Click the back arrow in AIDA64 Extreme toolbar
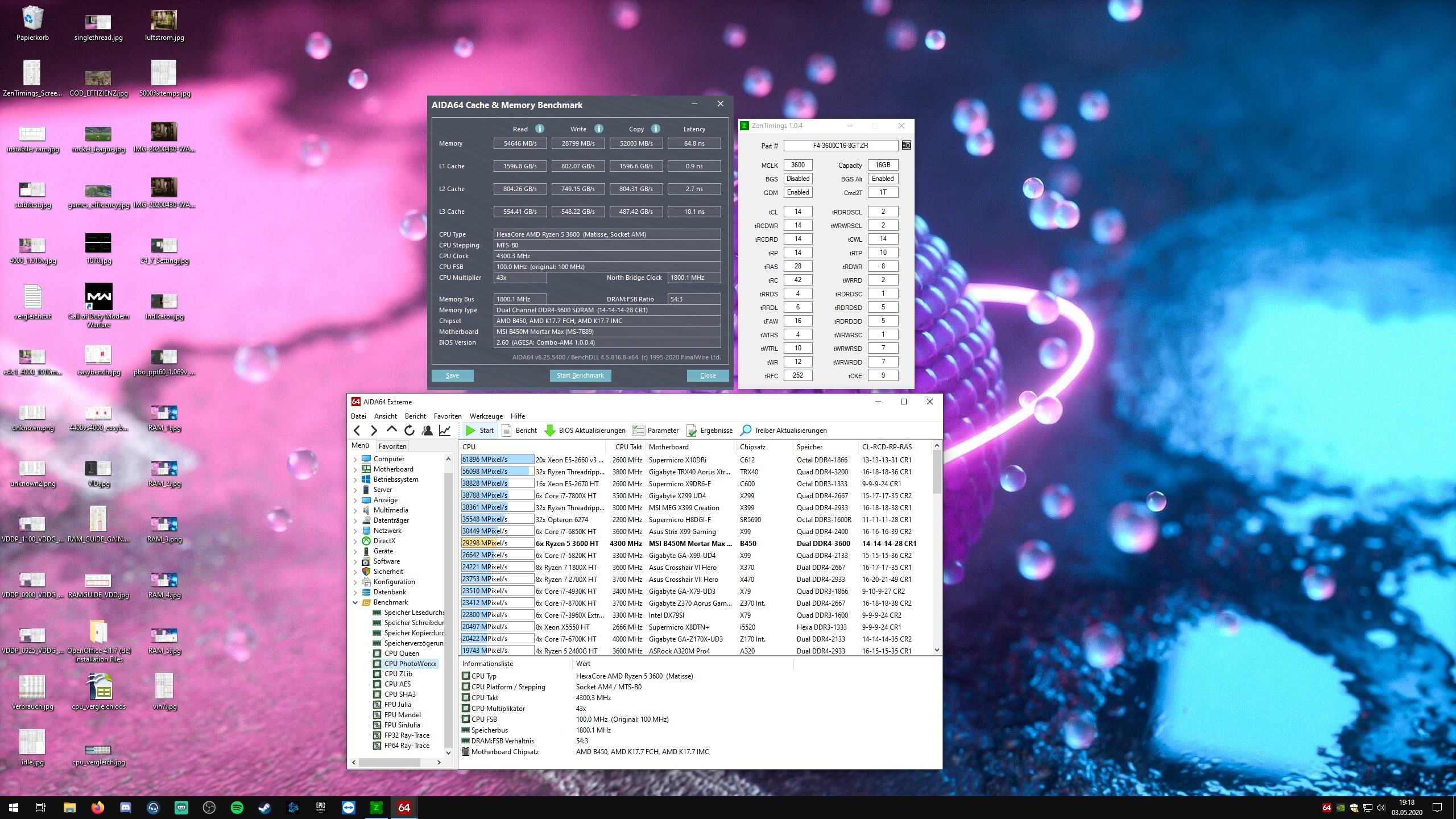Viewport: 1456px width, 819px height. pos(357,431)
